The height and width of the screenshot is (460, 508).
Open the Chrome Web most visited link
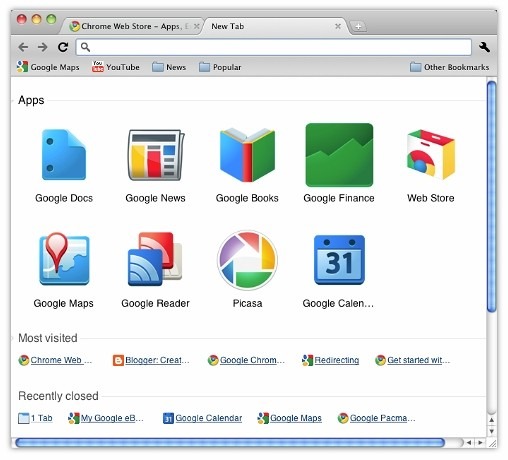coord(55,360)
